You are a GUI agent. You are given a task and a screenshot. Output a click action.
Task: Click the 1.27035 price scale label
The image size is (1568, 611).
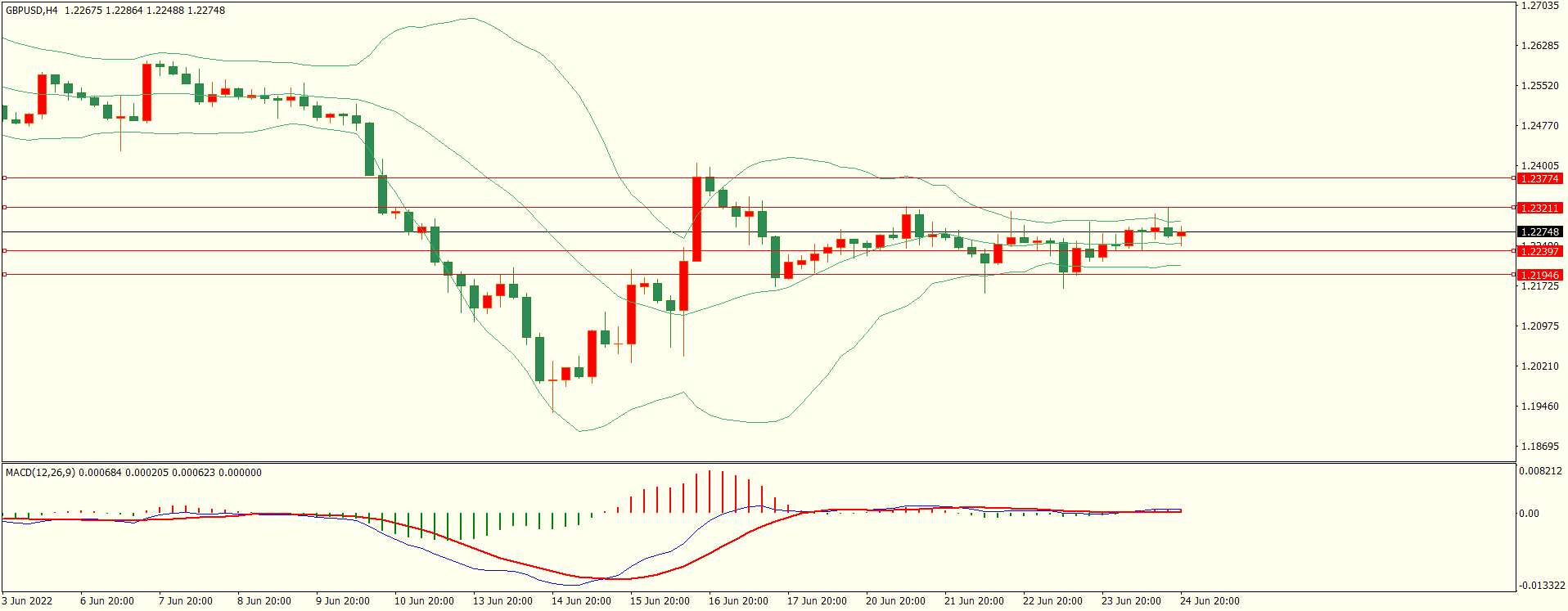pos(1539,6)
